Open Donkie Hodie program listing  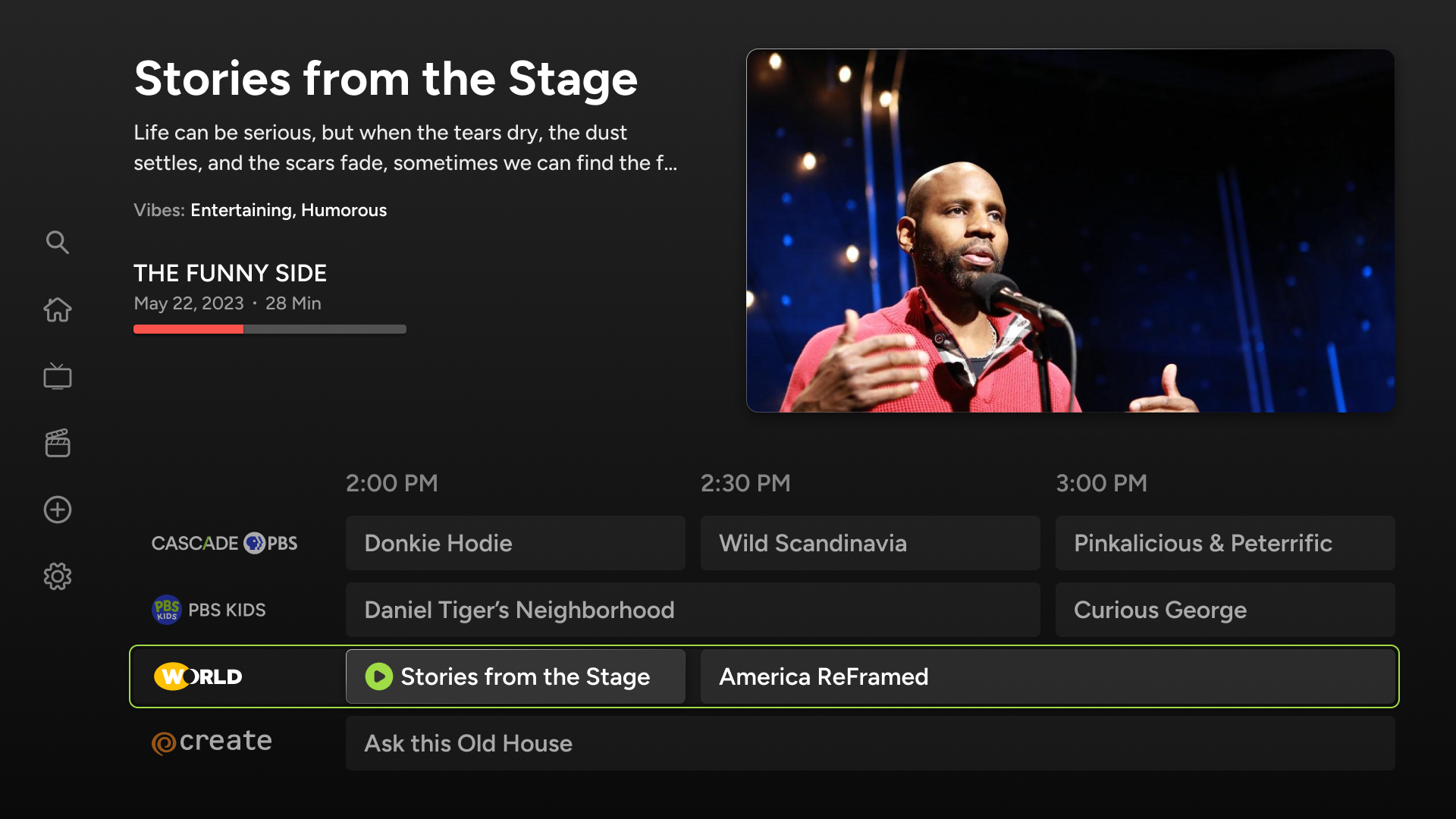point(515,543)
